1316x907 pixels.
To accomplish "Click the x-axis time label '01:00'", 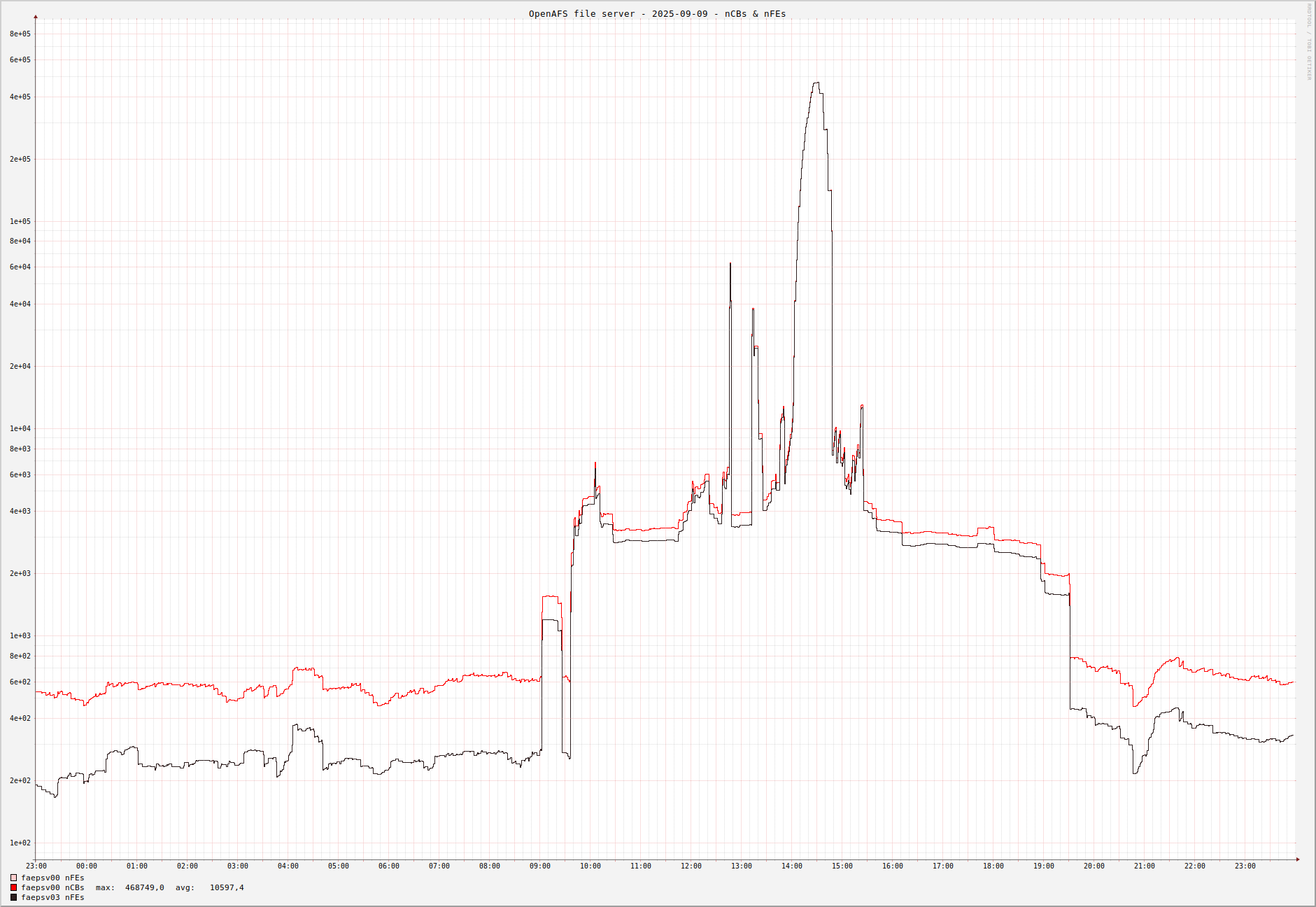I will tap(137, 866).
